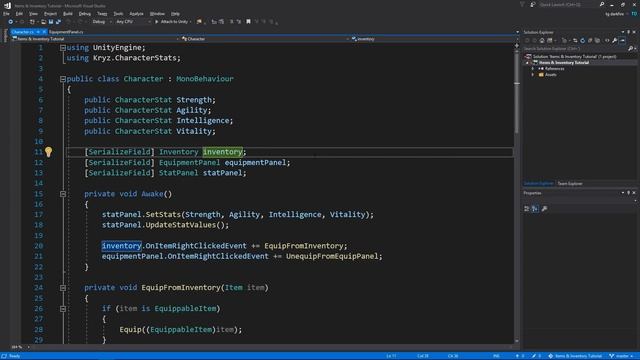This screenshot has width=640, height=360.
Task: Click Refresh icon in Solution Explorer toolbar
Action: [582, 40]
